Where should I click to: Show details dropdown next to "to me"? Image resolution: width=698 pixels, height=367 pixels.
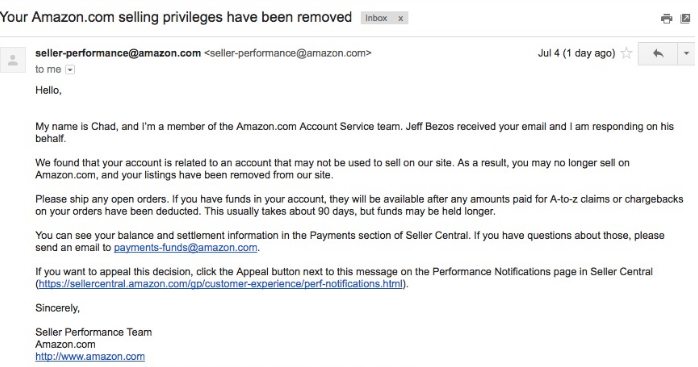[x=70, y=69]
